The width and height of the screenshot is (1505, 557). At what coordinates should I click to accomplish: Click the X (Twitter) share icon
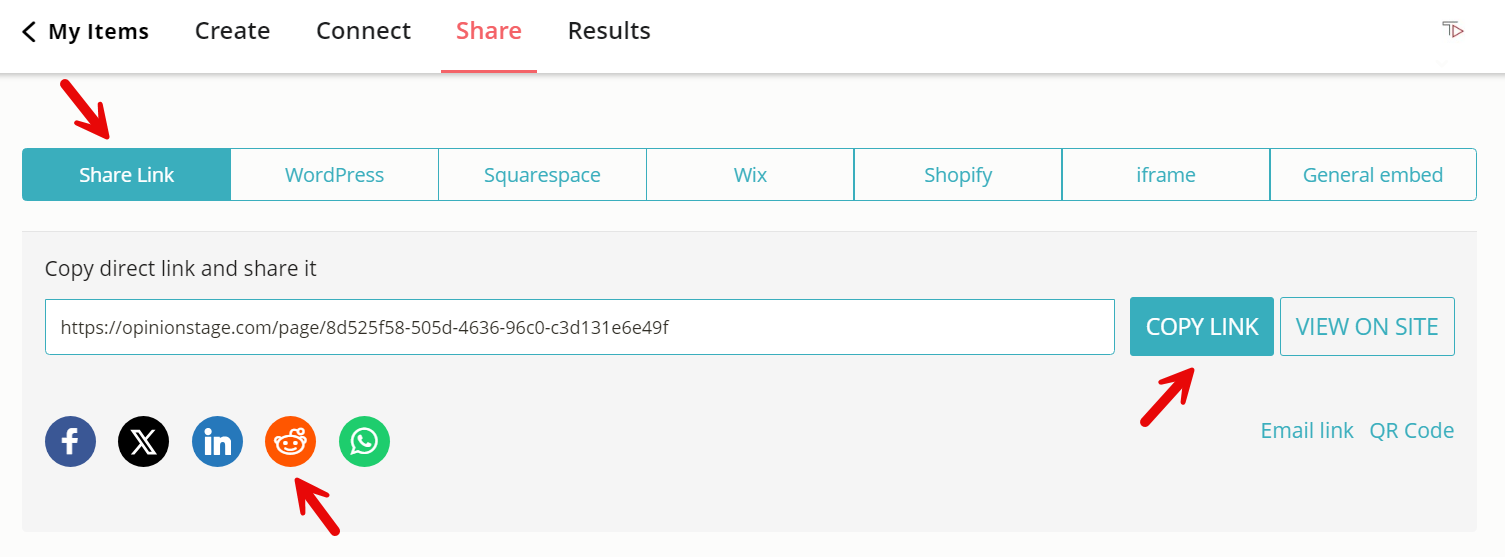143,442
